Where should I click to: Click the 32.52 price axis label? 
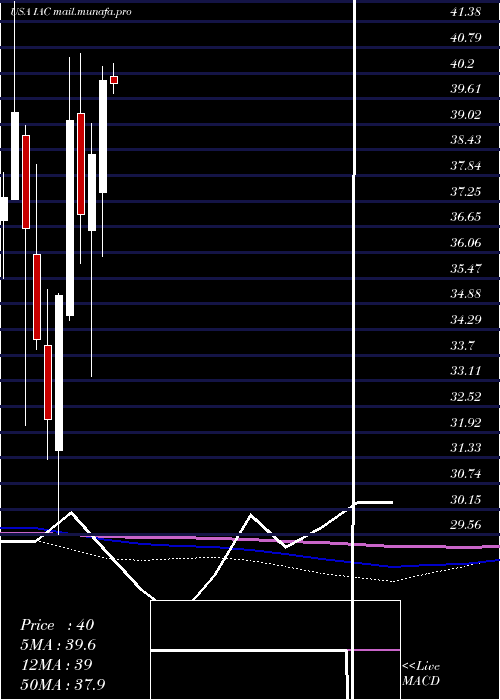[x=466, y=396]
